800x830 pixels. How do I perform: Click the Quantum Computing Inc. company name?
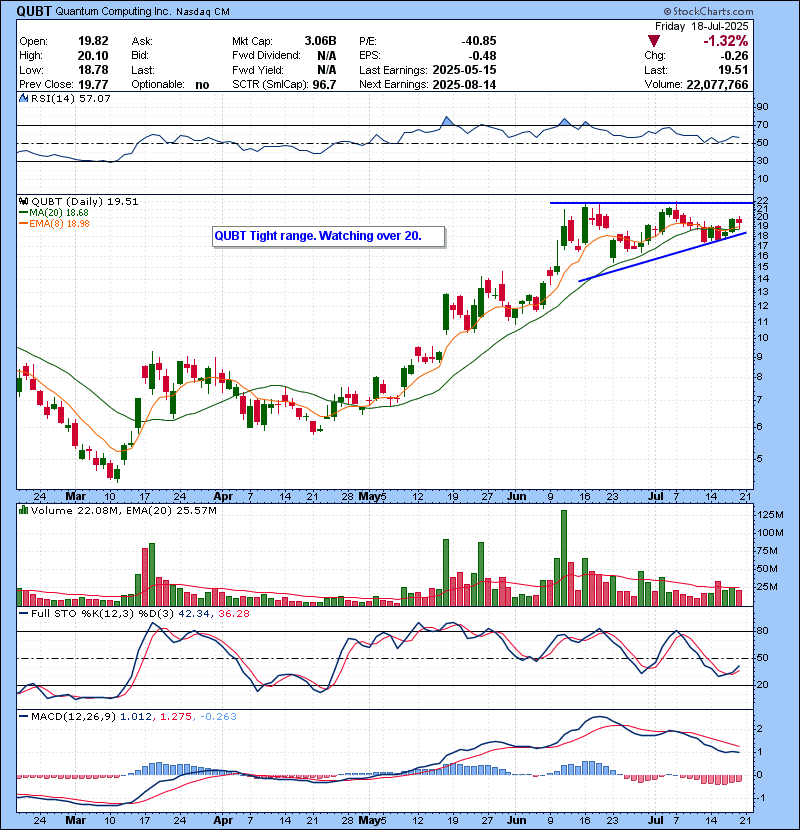tap(113, 11)
